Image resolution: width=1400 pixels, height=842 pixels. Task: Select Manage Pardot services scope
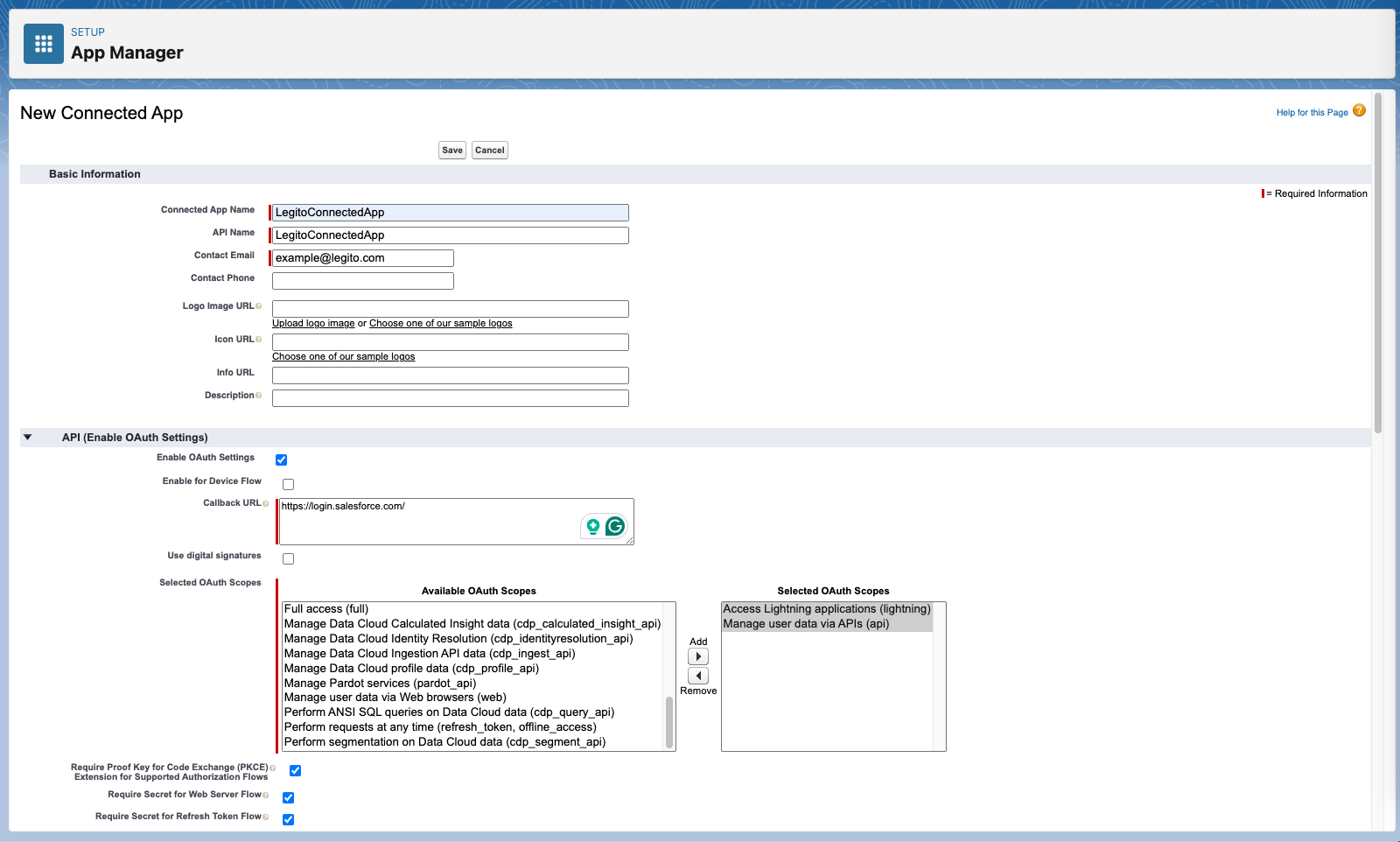[x=473, y=684]
